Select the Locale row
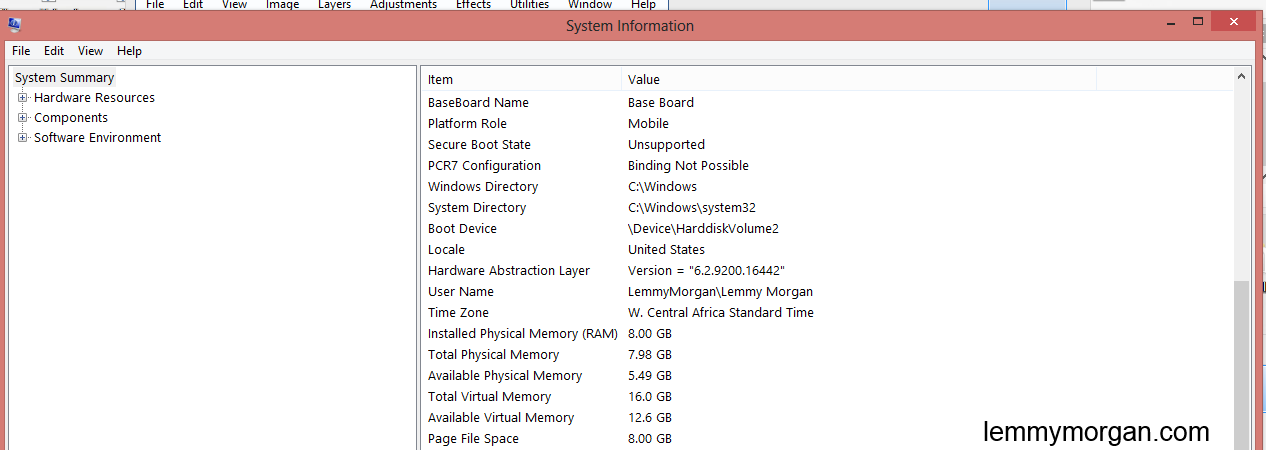This screenshot has width=1266, height=450. point(827,250)
